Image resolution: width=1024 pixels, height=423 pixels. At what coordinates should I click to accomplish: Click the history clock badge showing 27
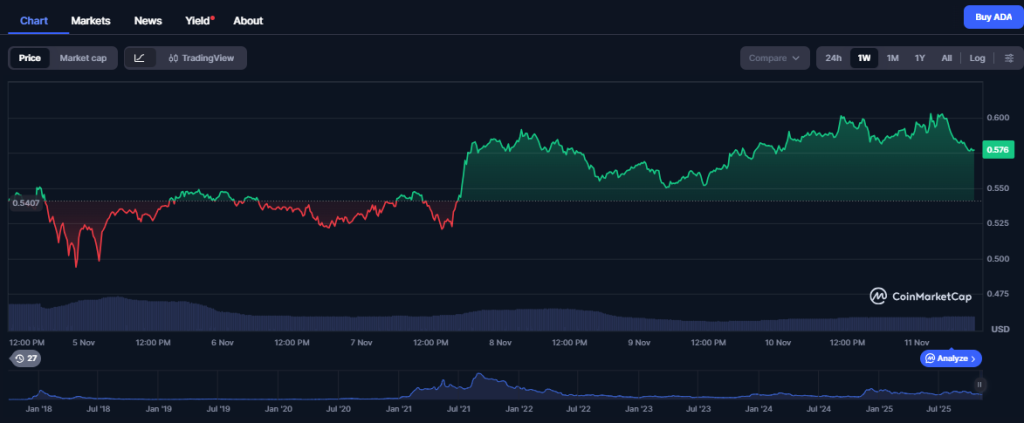click(x=25, y=358)
